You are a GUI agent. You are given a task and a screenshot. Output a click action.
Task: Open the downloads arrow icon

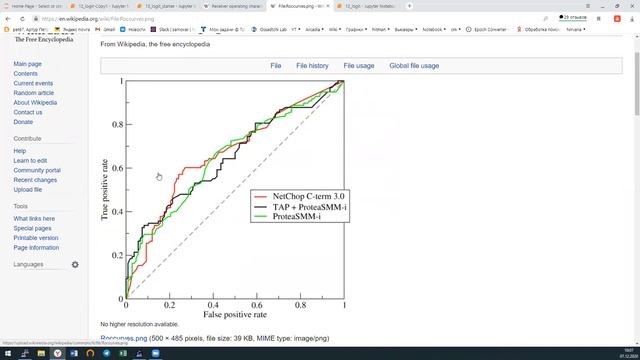coord(632,19)
